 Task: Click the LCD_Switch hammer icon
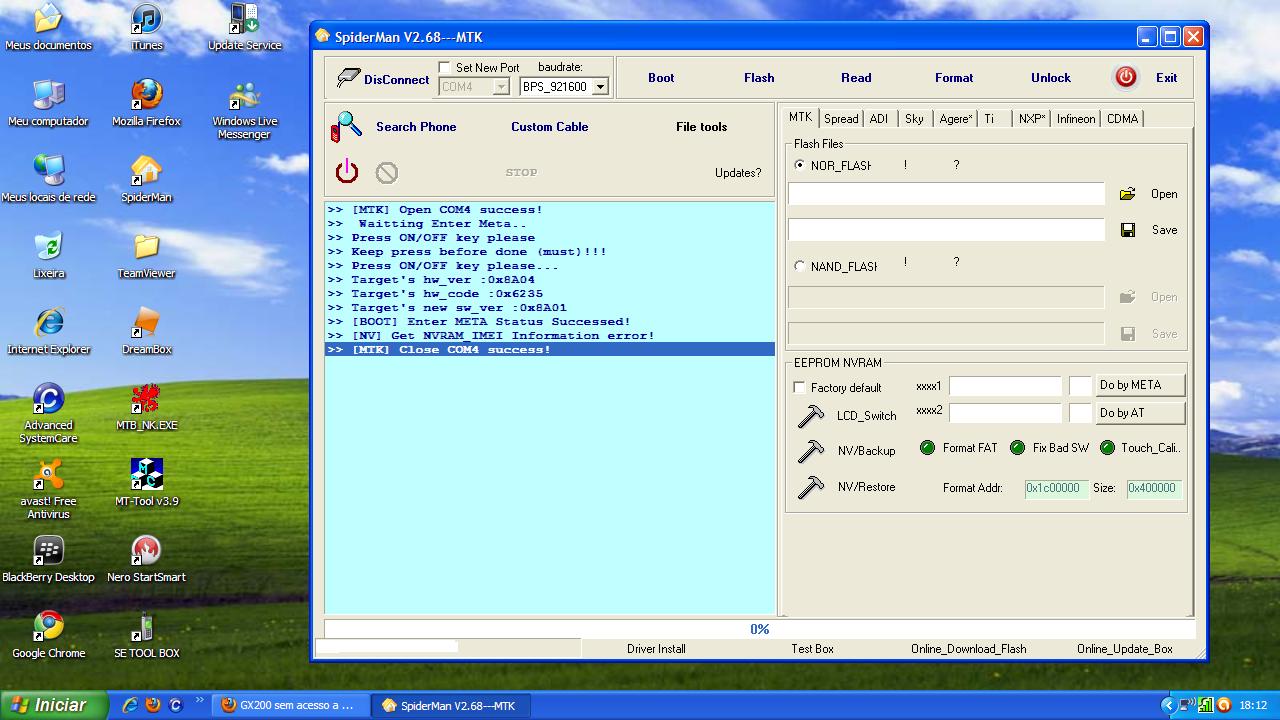point(810,415)
